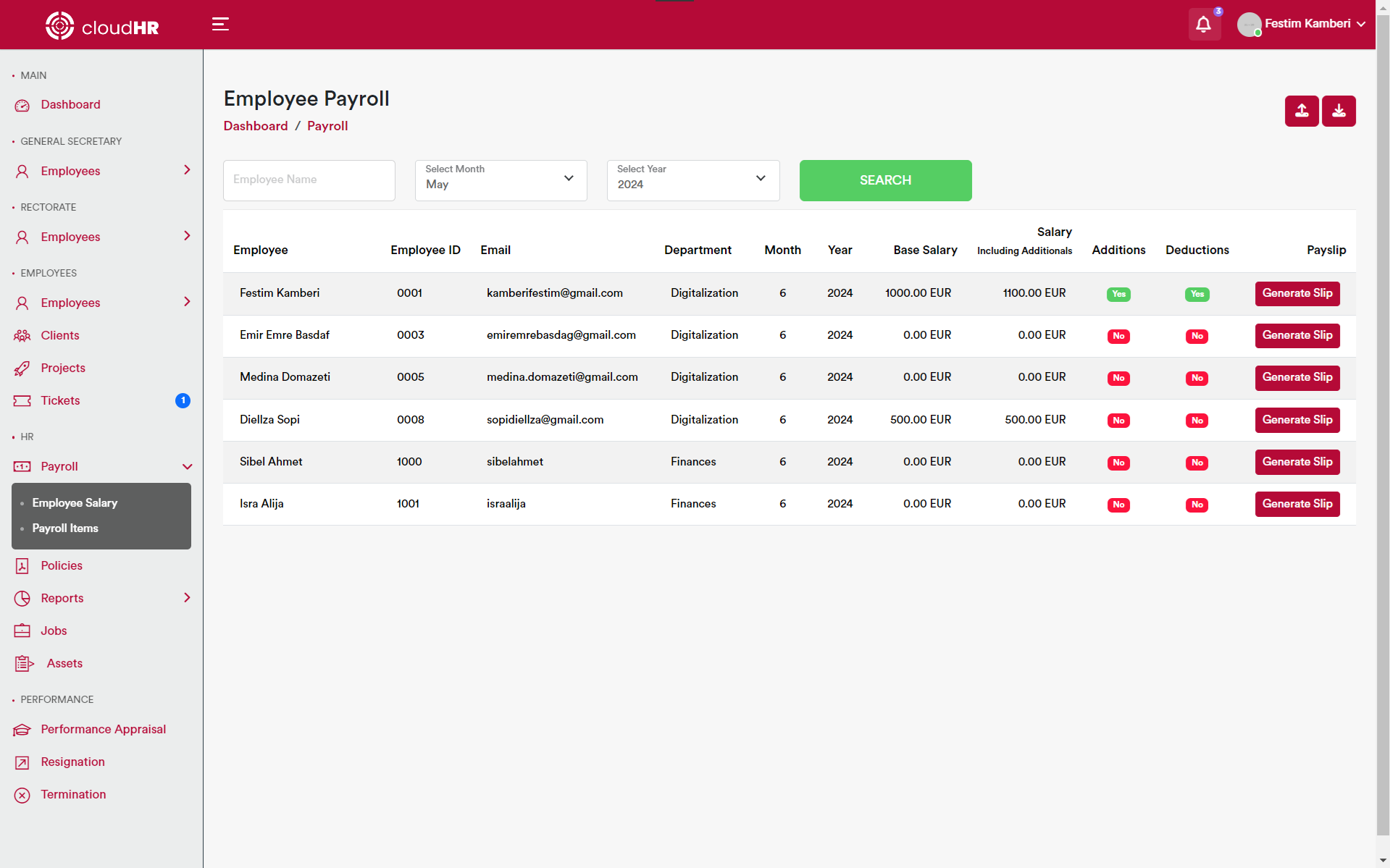Open Projects rocket icon in sidebar
1390x868 pixels.
(22, 368)
